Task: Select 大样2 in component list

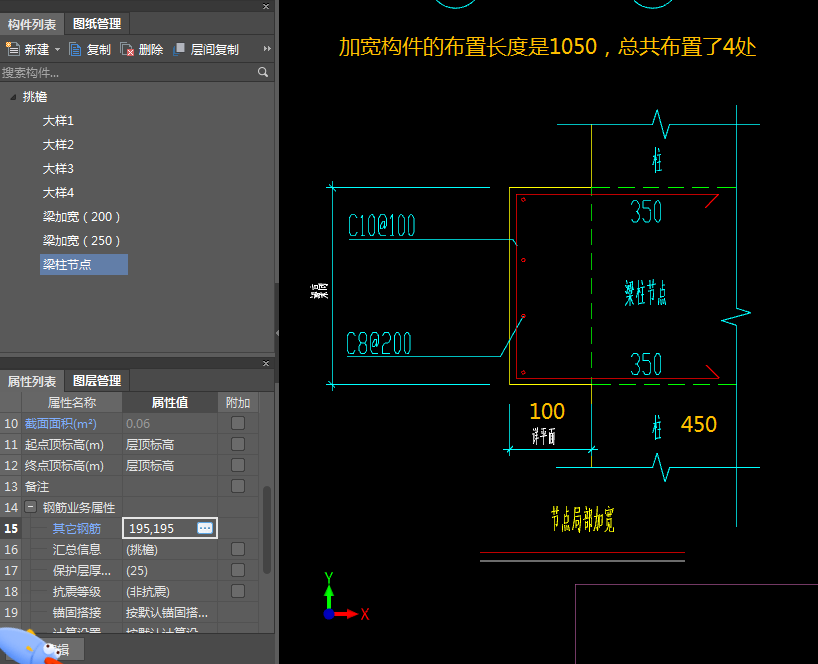Action: [58, 145]
